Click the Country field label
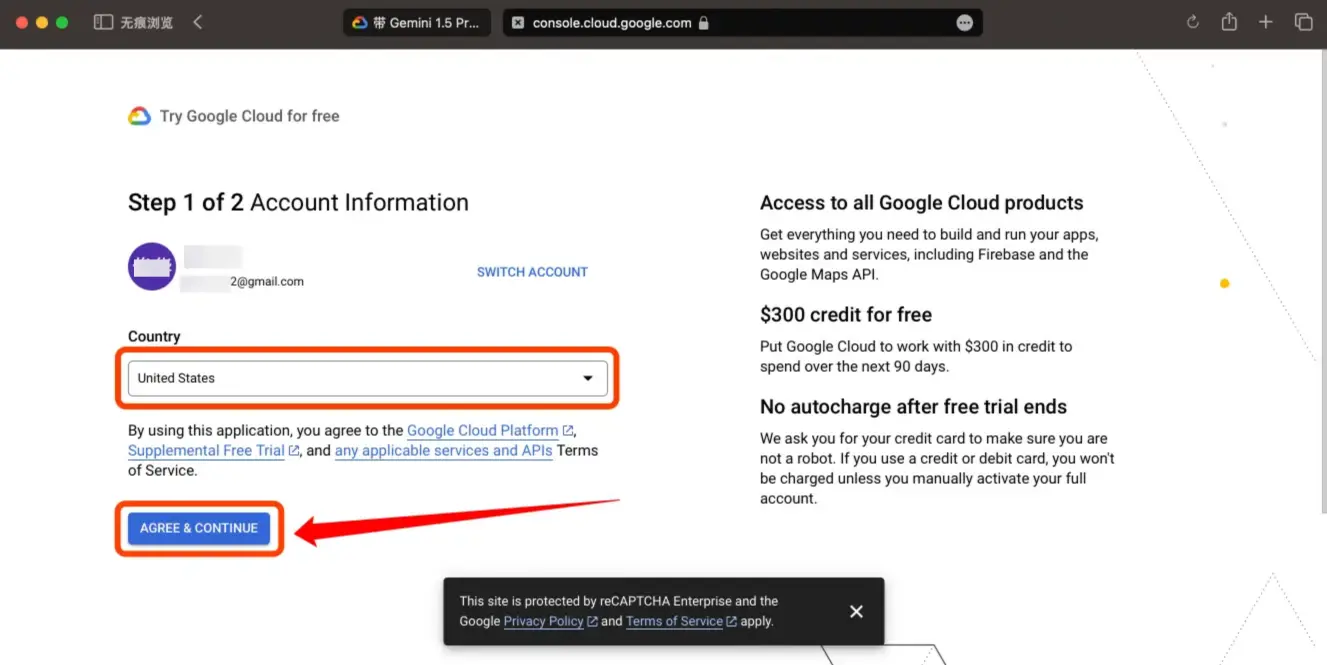Image resolution: width=1327 pixels, height=665 pixels. pyautogui.click(x=154, y=337)
